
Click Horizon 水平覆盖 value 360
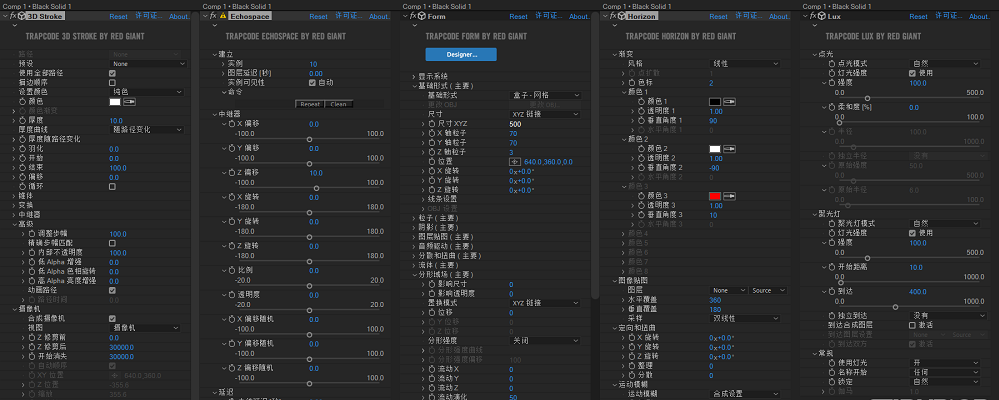coord(715,300)
